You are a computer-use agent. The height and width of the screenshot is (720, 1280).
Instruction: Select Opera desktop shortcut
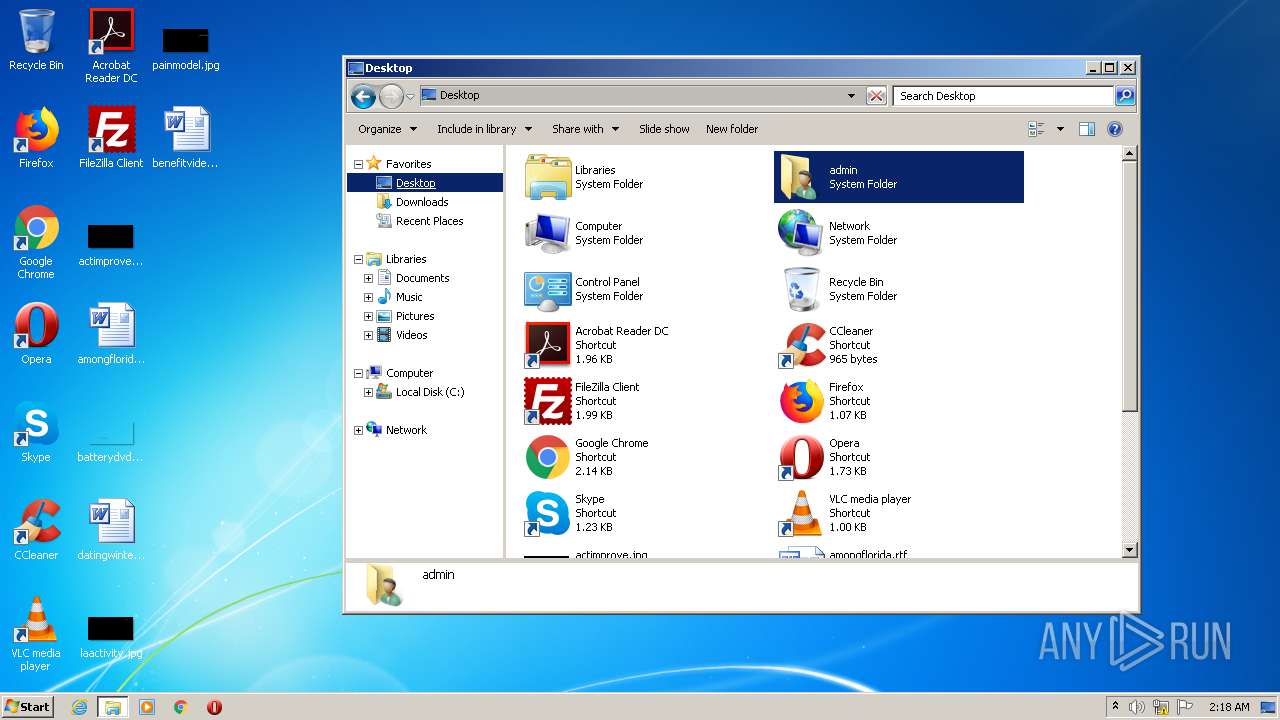36,334
